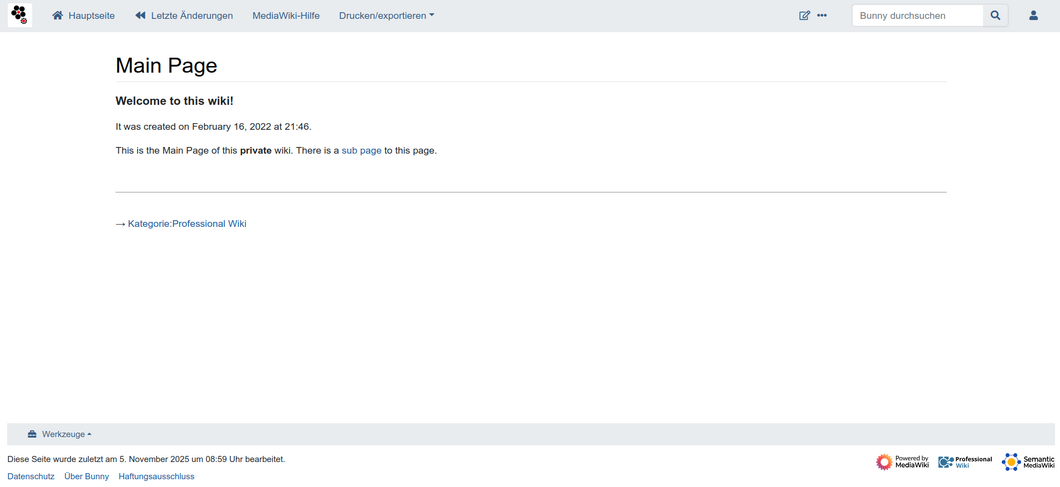This screenshot has width=1060, height=487.
Task: Open the Datenschutz footer link
Action: pos(31,477)
